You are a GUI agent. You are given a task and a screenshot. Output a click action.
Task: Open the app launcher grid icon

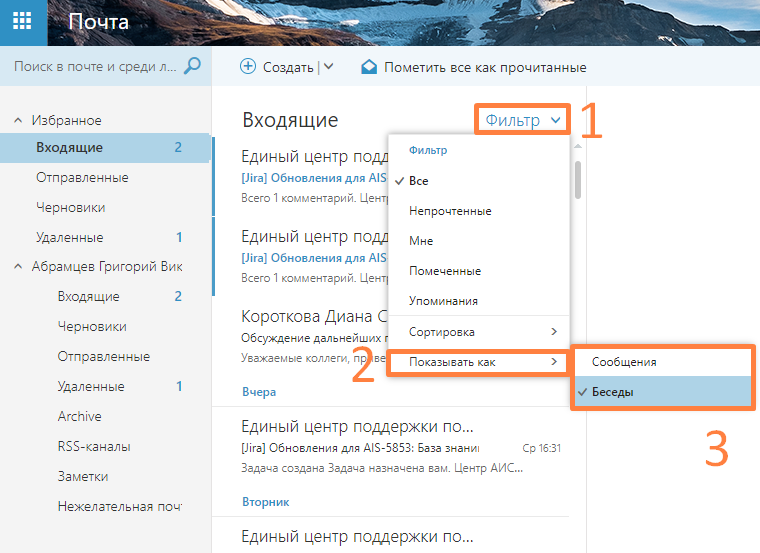coord(23,22)
